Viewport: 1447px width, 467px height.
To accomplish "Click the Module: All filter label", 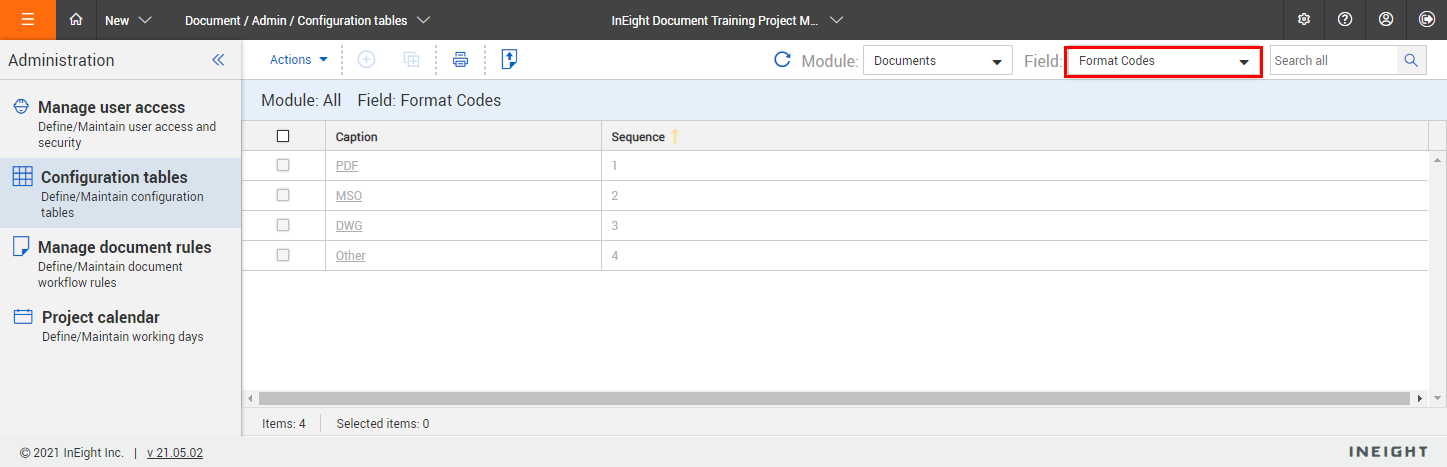I will point(301,100).
